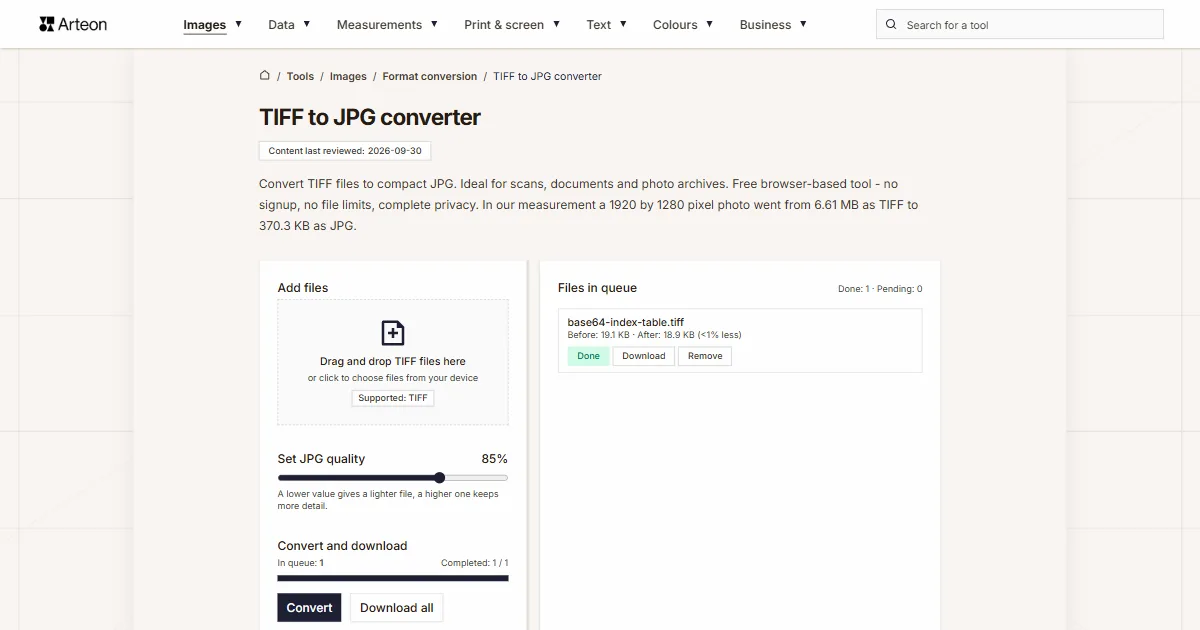Remove base64-index-table.tiff from queue
This screenshot has width=1200, height=630.
pos(705,356)
